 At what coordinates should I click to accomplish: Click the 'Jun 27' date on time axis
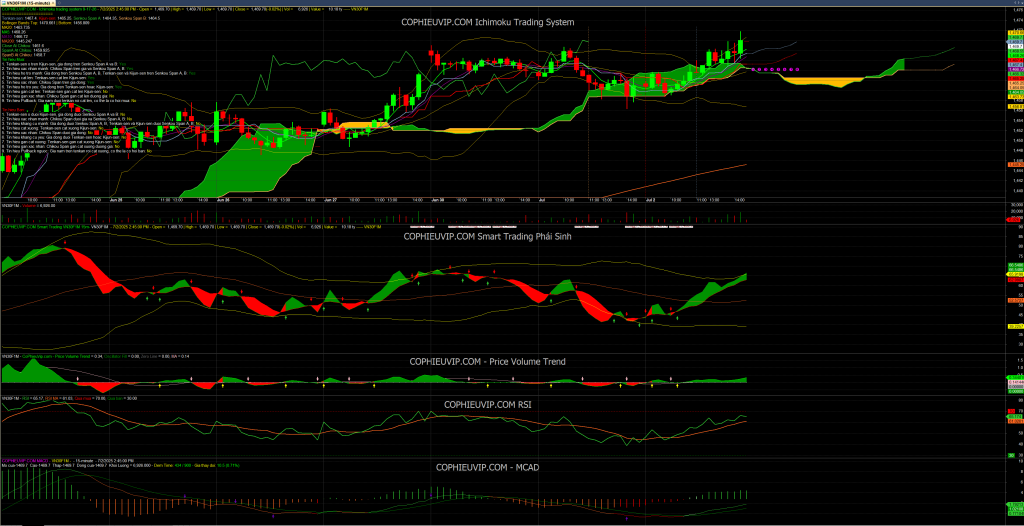point(331,199)
